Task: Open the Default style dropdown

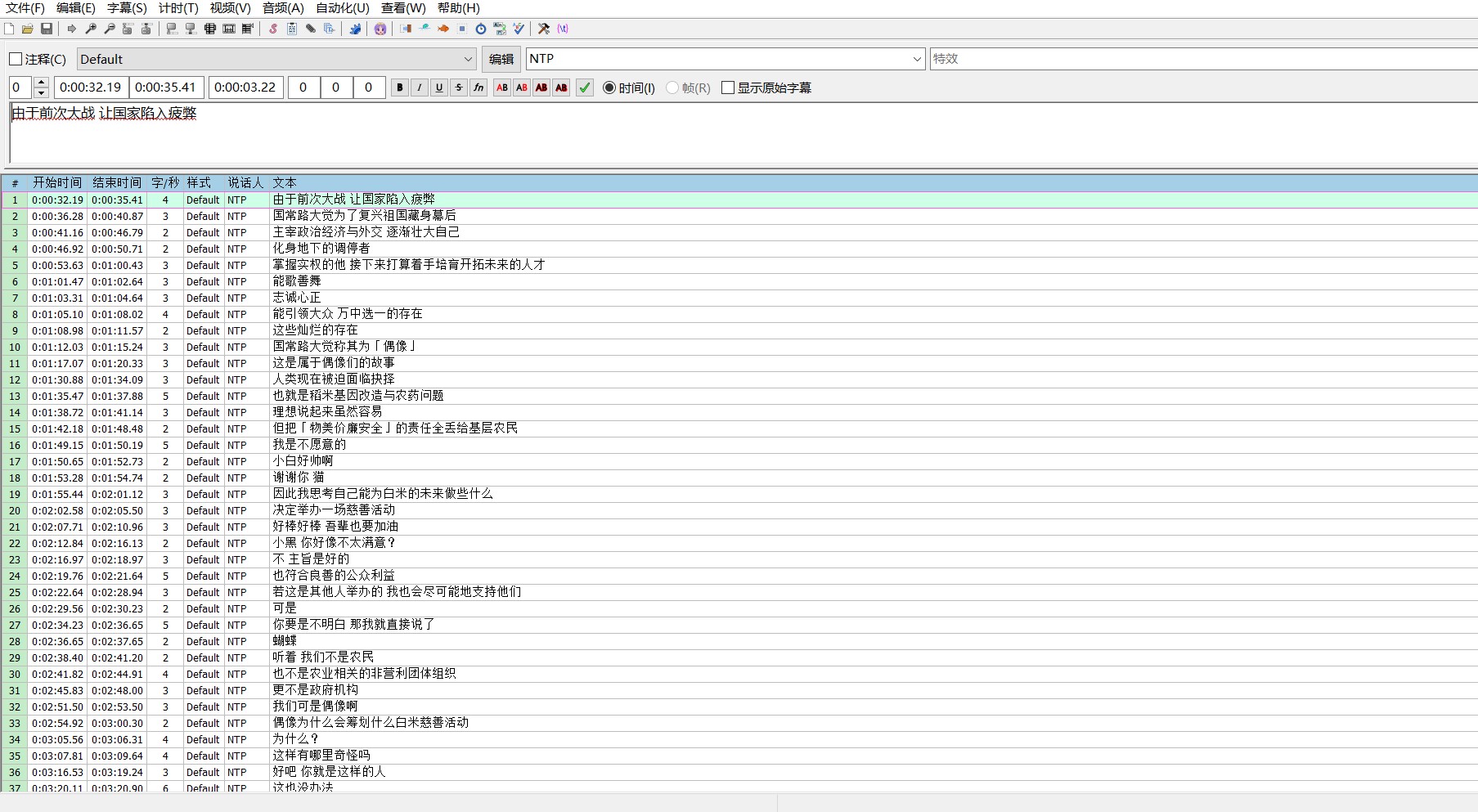Action: 276,59
